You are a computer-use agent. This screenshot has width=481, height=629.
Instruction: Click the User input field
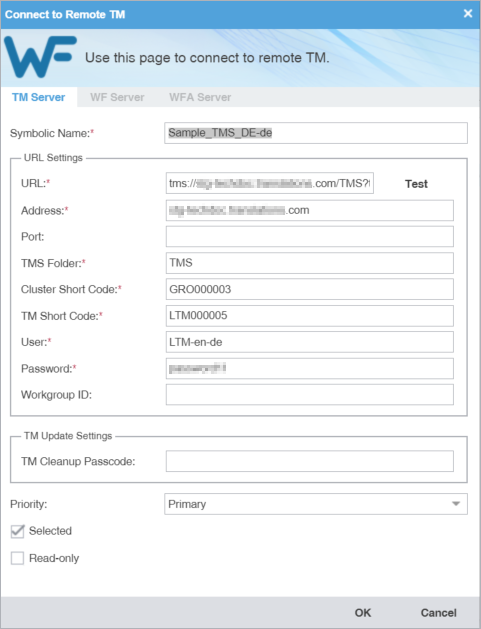point(310,342)
